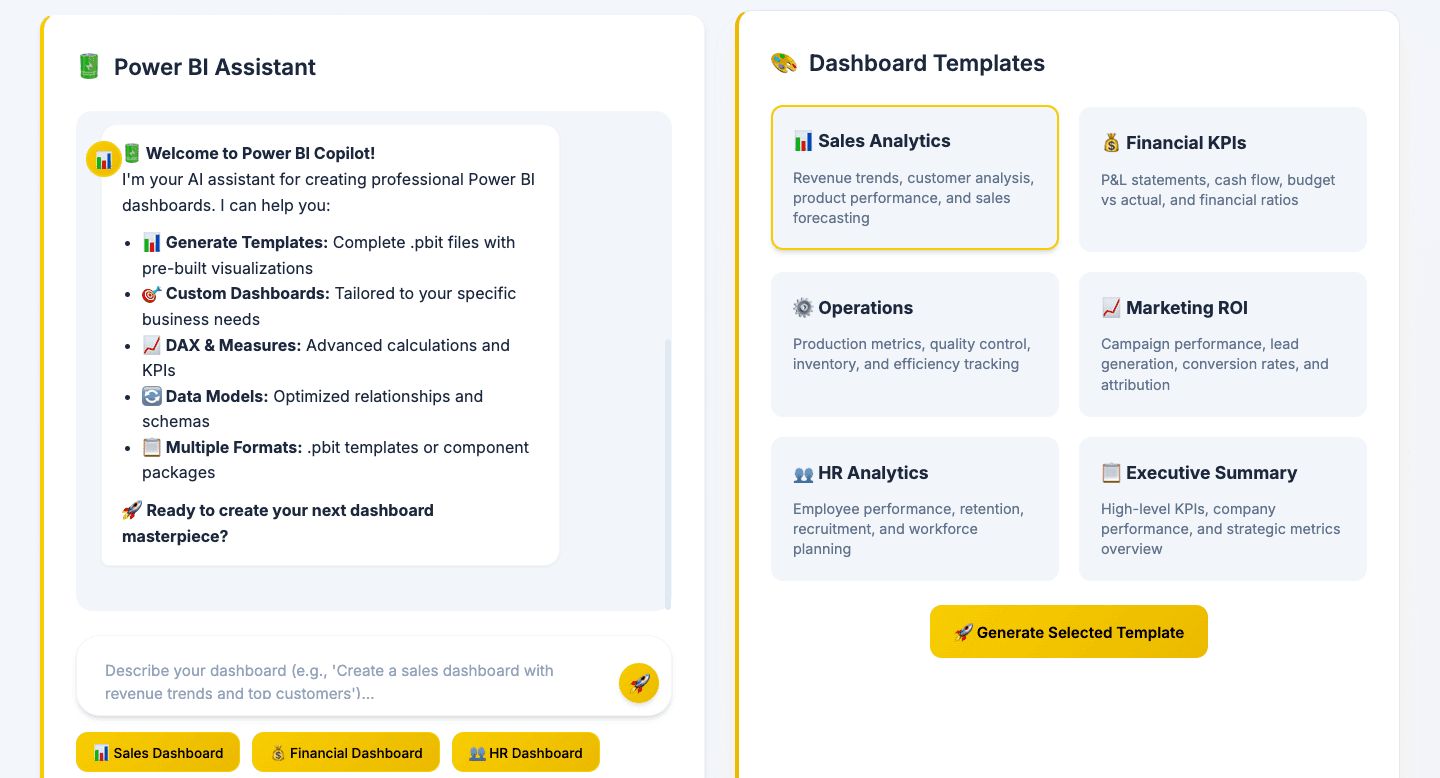Screen dimensions: 1440x778
Task: Click the battery icon beside Power BI Assistant
Action: pos(89,67)
